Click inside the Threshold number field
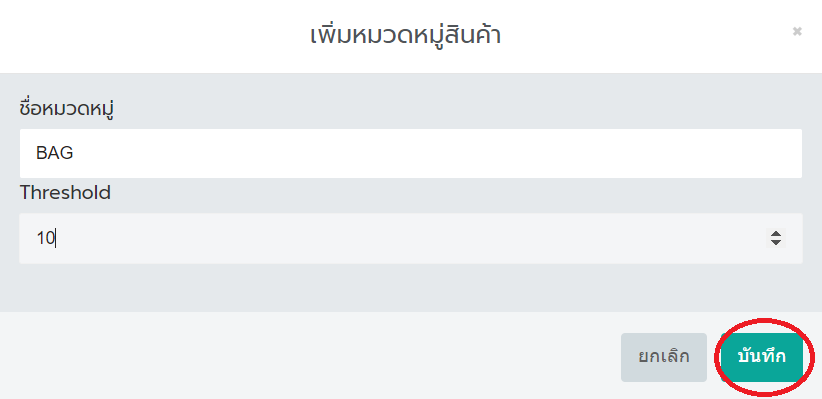This screenshot has height=399, width=822. pos(411,238)
